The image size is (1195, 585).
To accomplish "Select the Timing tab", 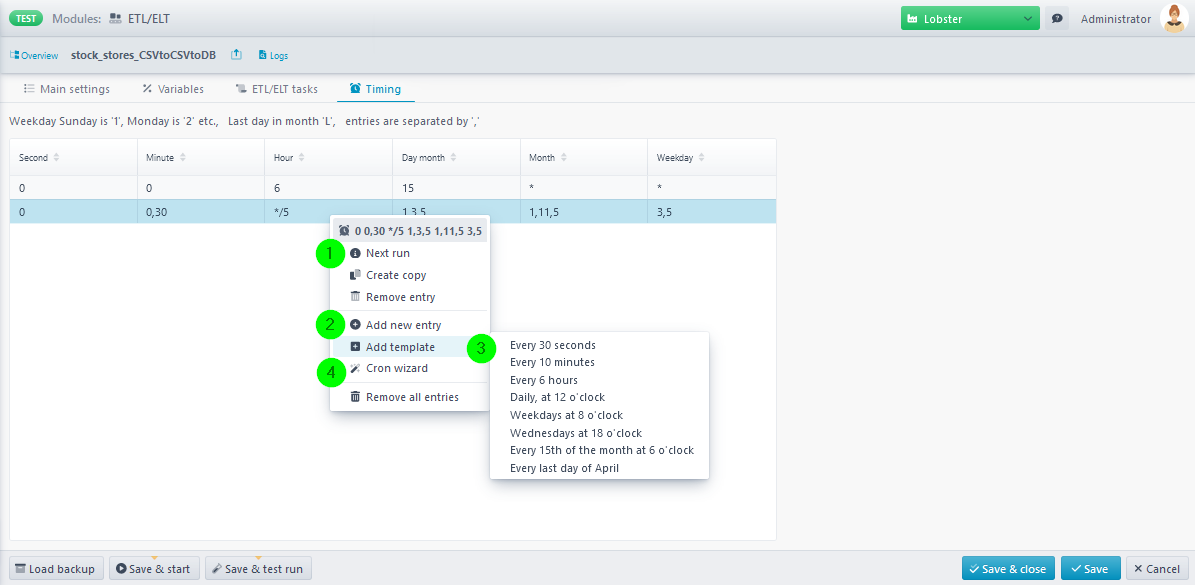I will (375, 89).
